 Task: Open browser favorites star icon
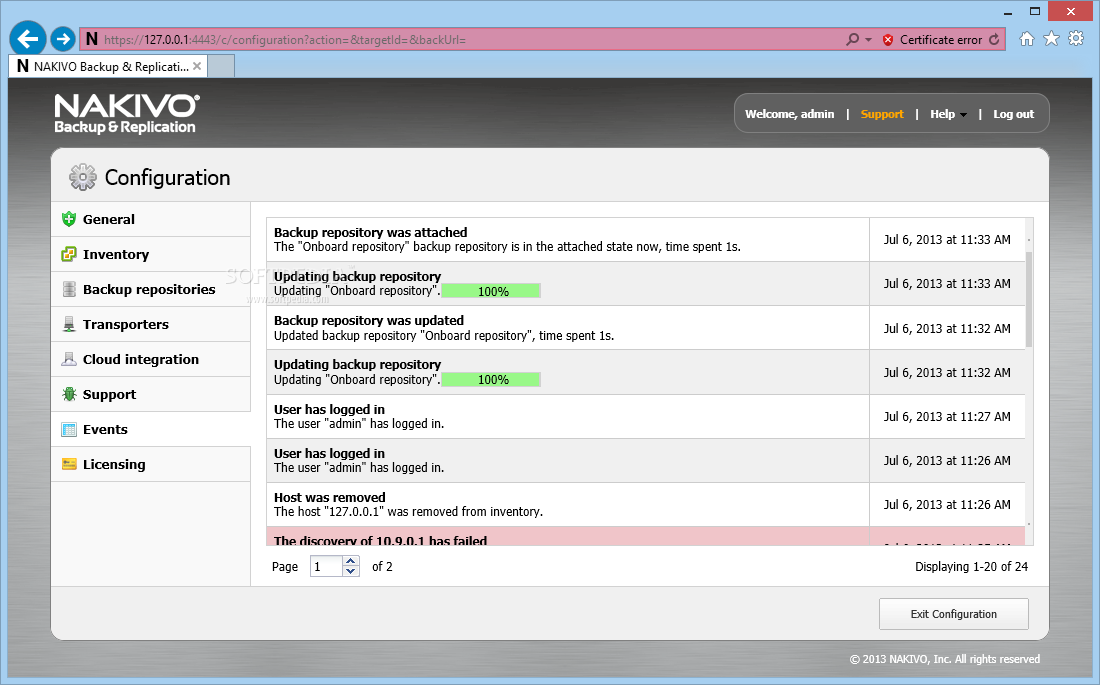coord(1051,39)
